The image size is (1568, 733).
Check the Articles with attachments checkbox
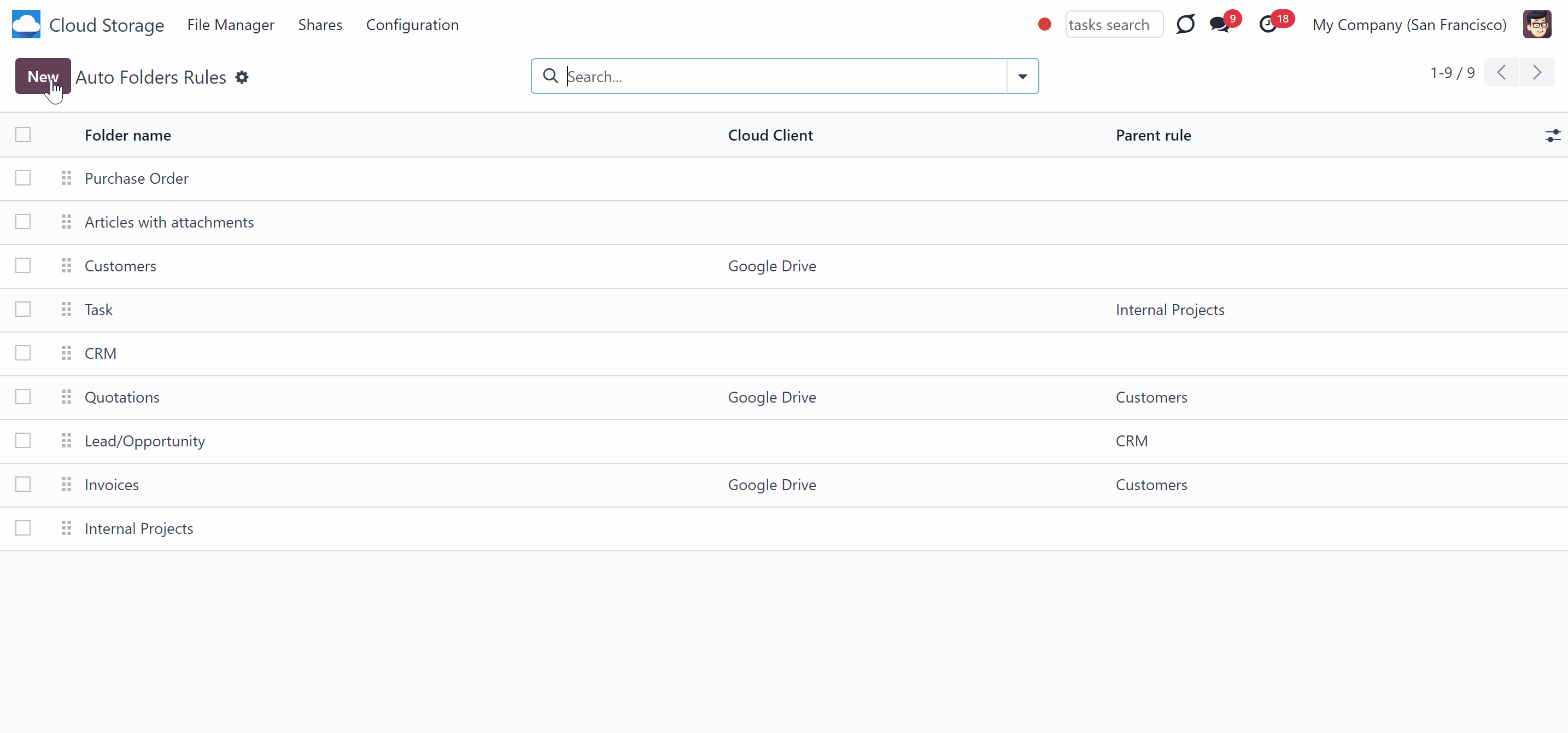click(23, 222)
